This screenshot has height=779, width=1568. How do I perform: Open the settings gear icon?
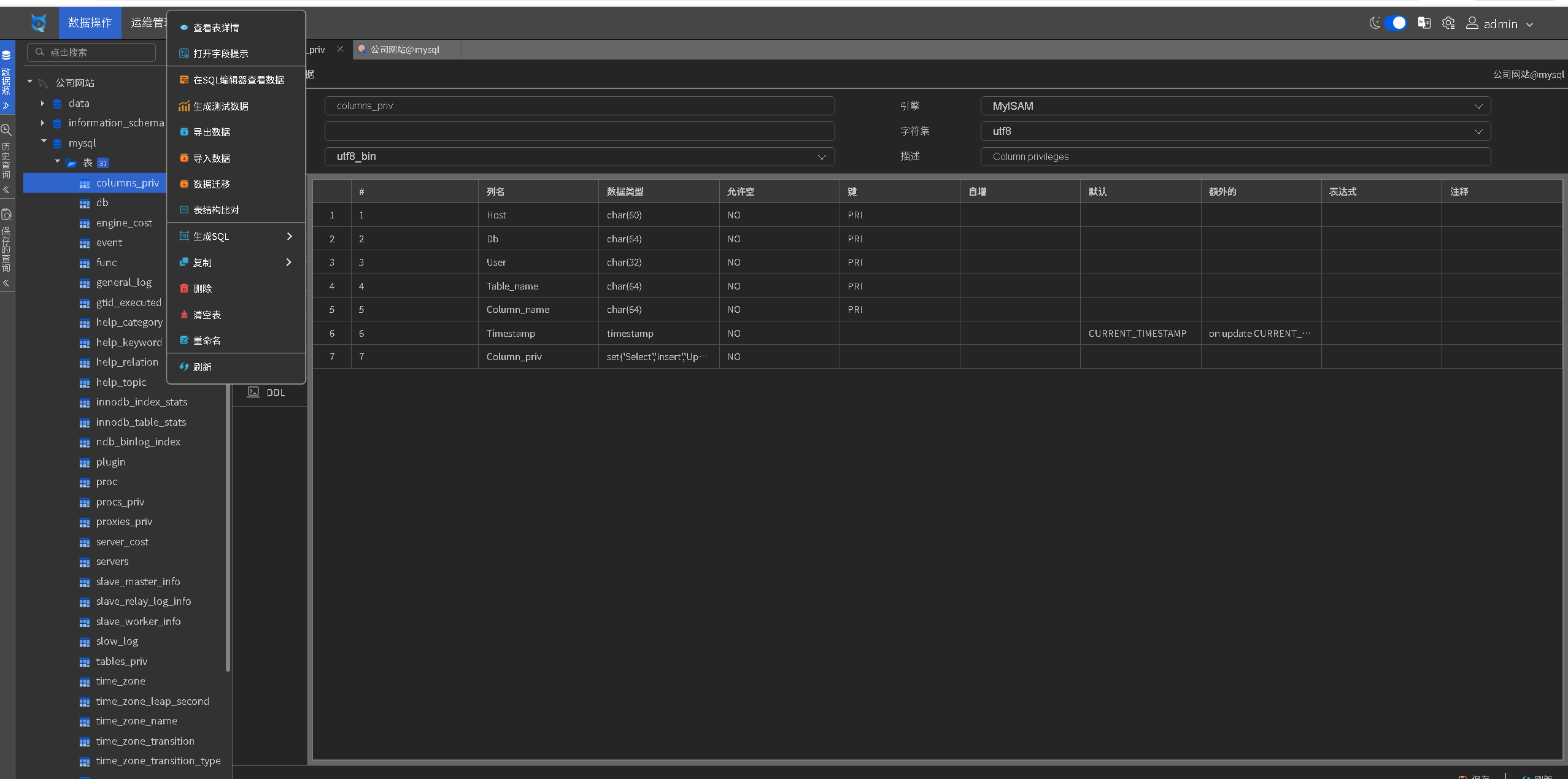1448,23
